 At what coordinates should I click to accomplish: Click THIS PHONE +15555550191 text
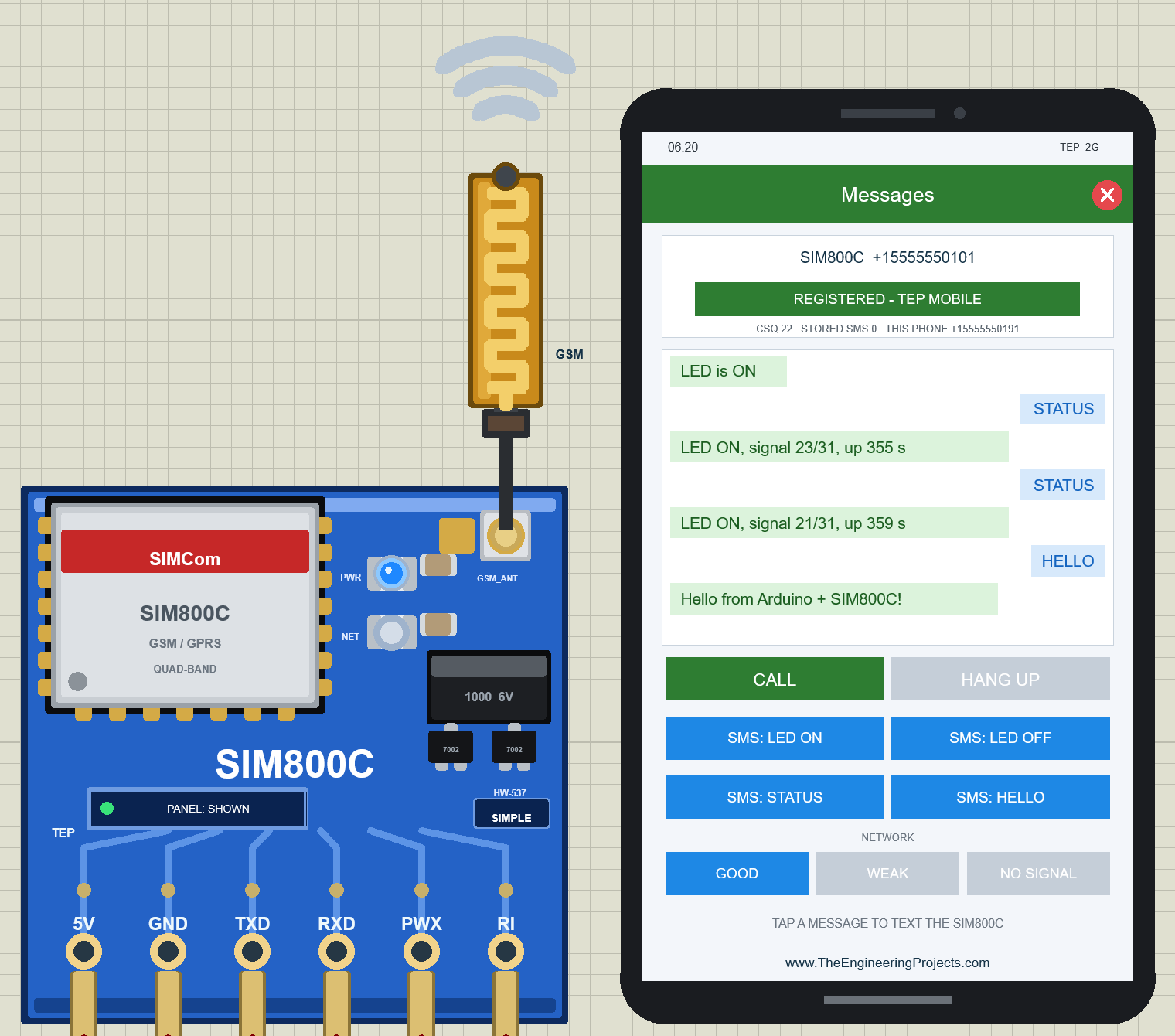(x=952, y=329)
